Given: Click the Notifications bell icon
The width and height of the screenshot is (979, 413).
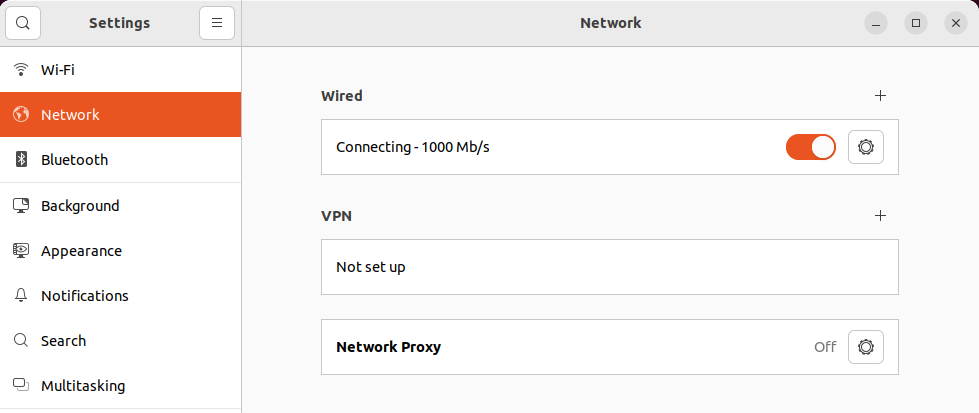Looking at the screenshot, I should click(x=20, y=296).
